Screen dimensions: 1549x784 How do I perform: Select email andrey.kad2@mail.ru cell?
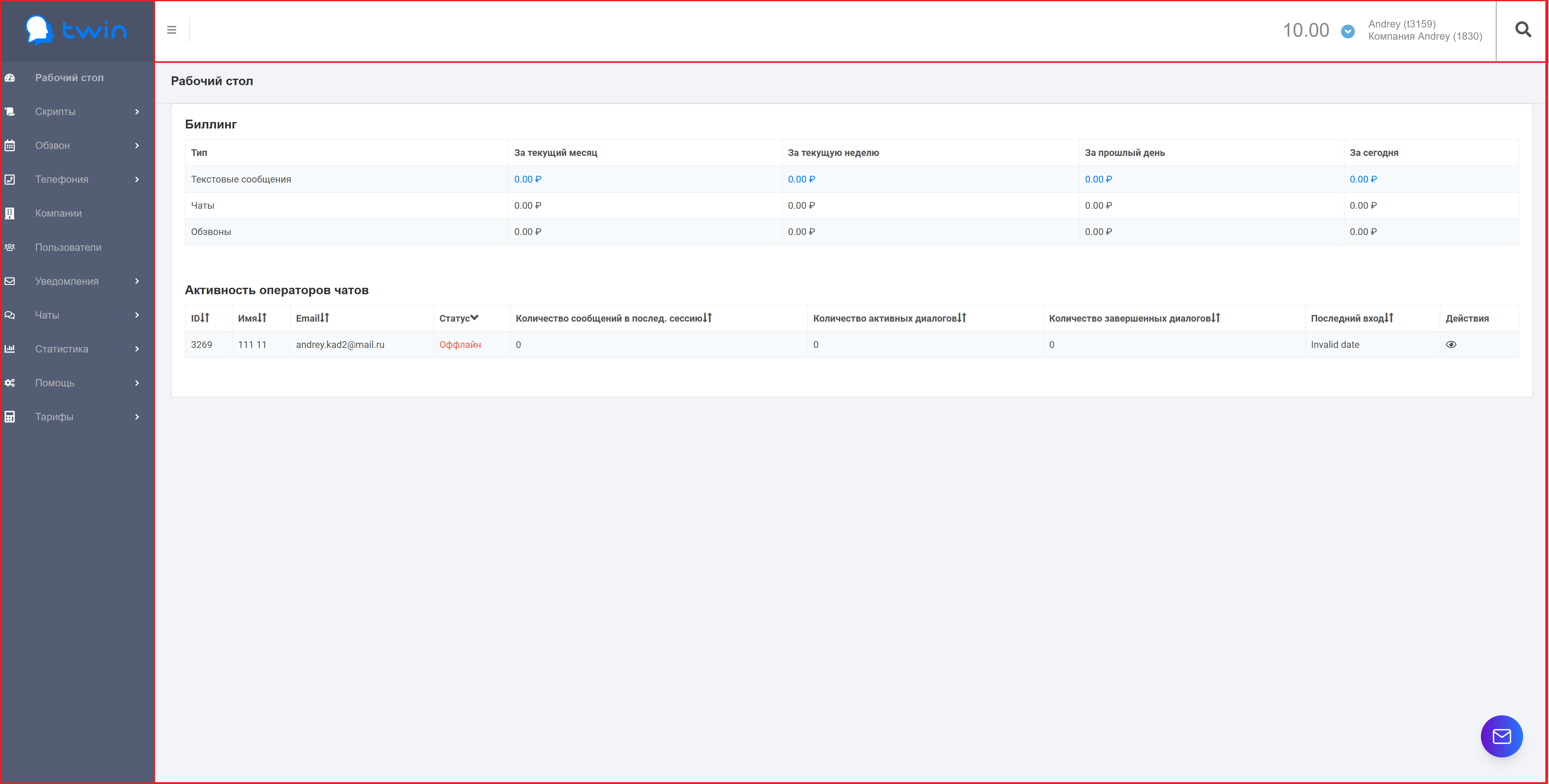coord(340,345)
